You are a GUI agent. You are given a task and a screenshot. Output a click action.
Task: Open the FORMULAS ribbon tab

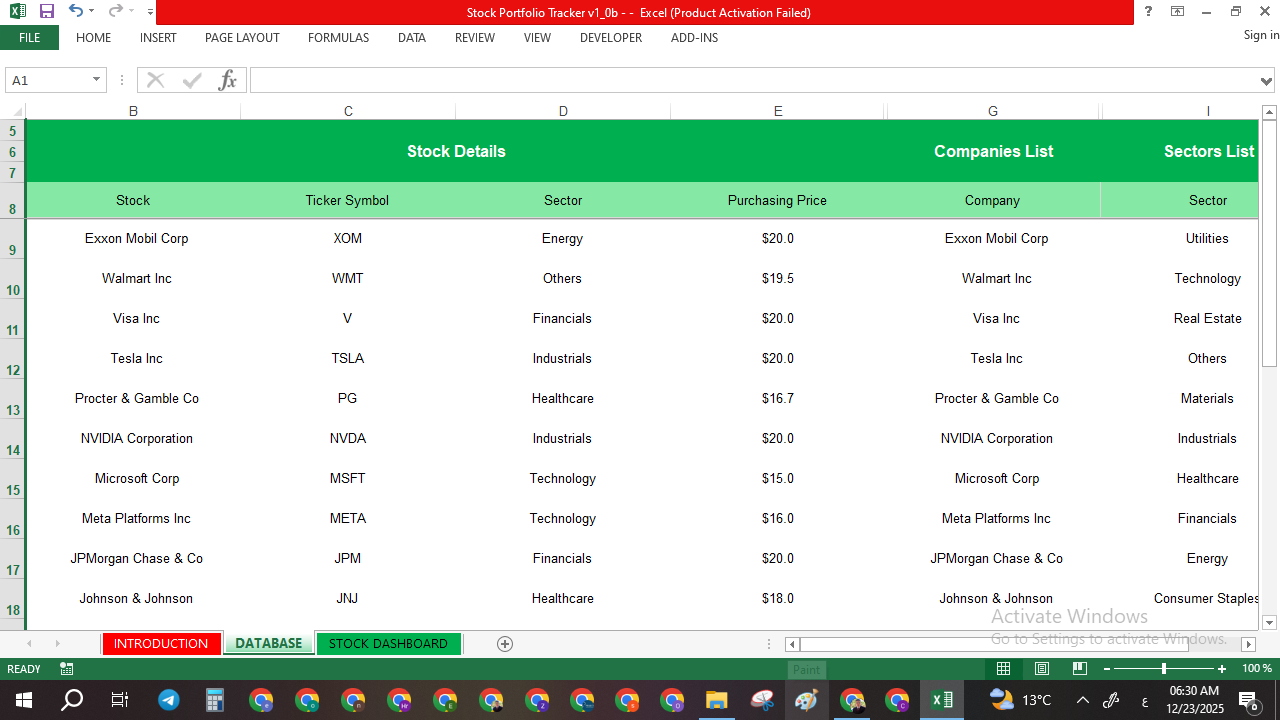point(338,38)
